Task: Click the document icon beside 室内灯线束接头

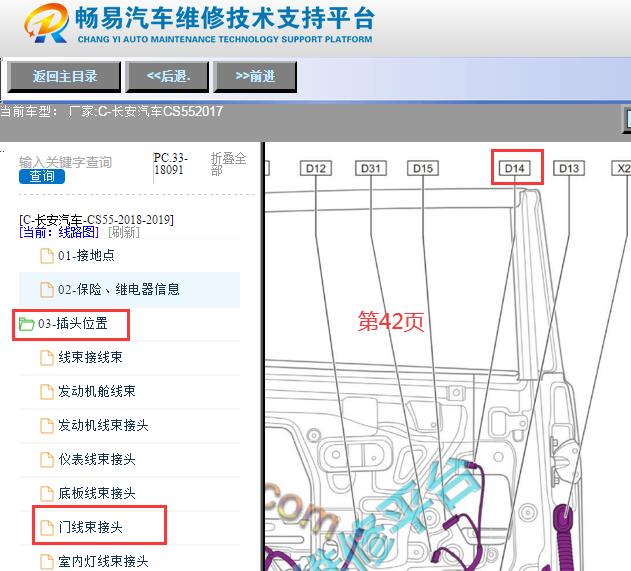Action: click(47, 561)
